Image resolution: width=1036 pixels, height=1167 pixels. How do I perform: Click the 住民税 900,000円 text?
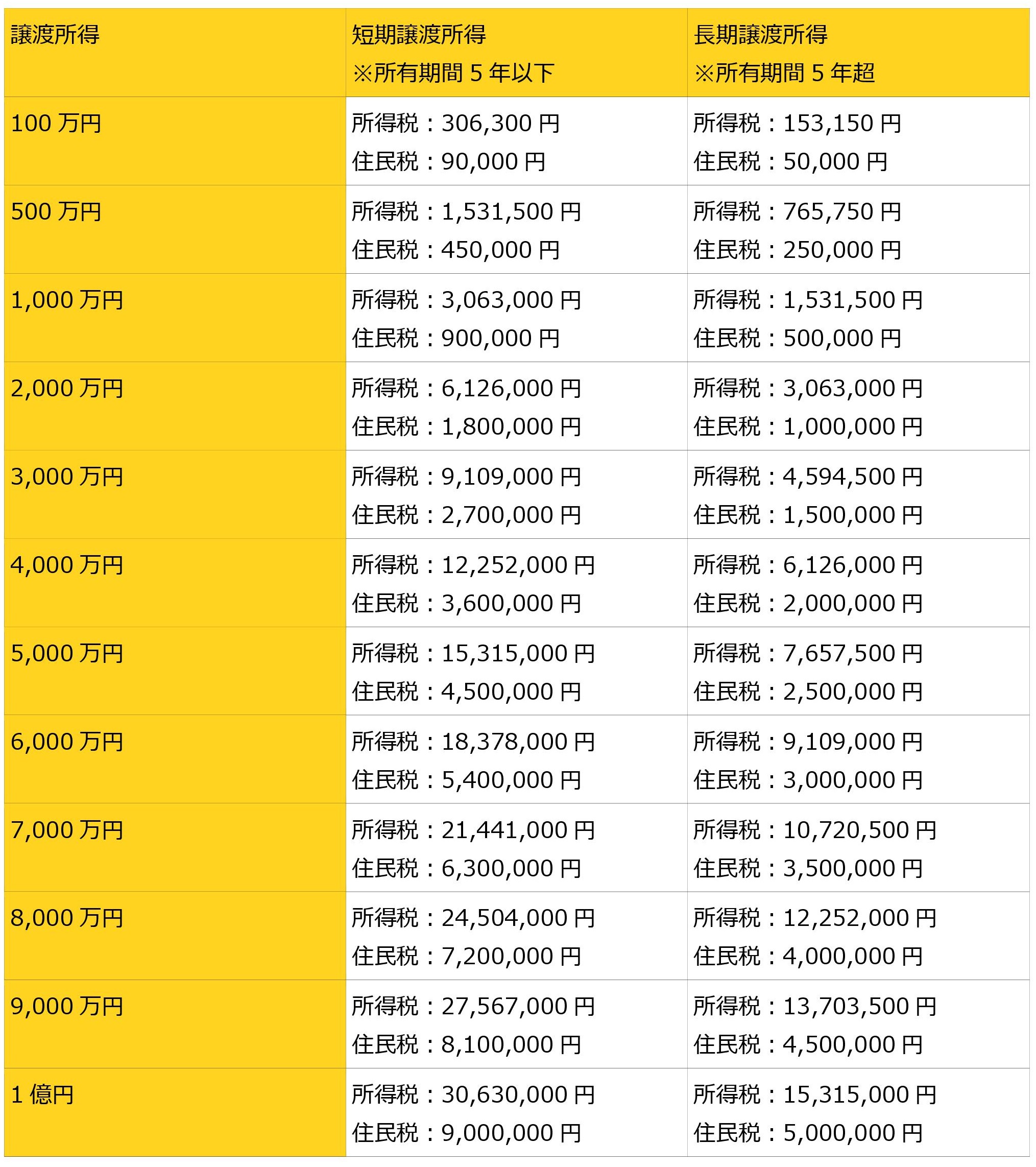(x=455, y=339)
